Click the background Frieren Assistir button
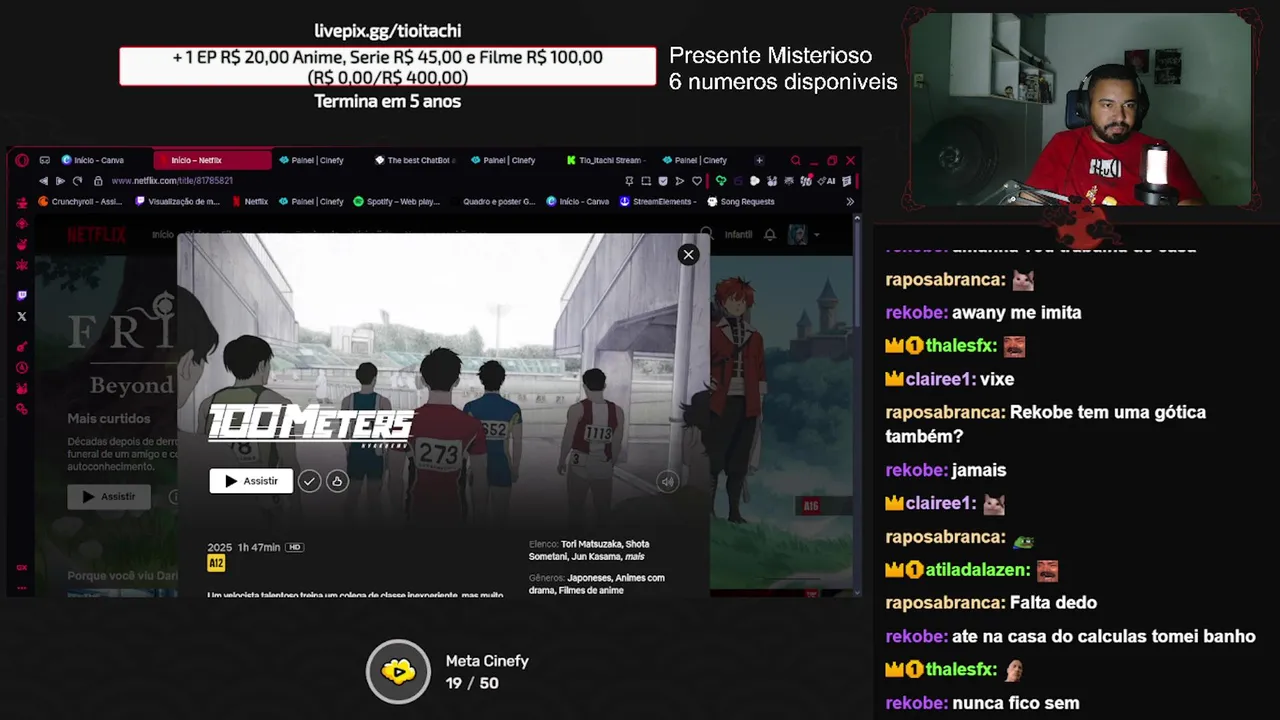This screenshot has height=720, width=1280. [109, 497]
